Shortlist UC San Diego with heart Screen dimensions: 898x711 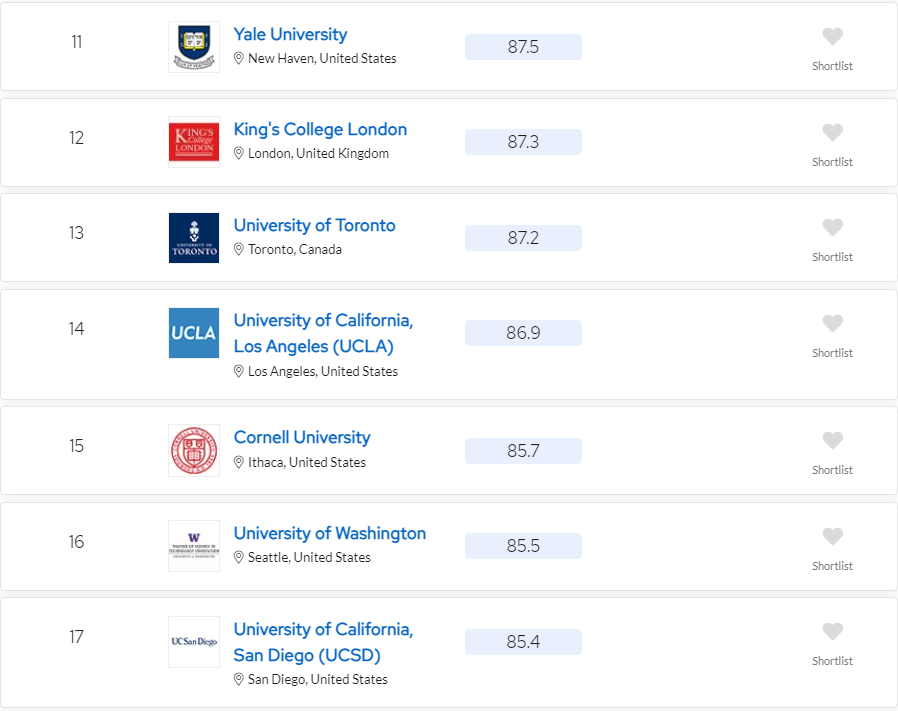832,632
